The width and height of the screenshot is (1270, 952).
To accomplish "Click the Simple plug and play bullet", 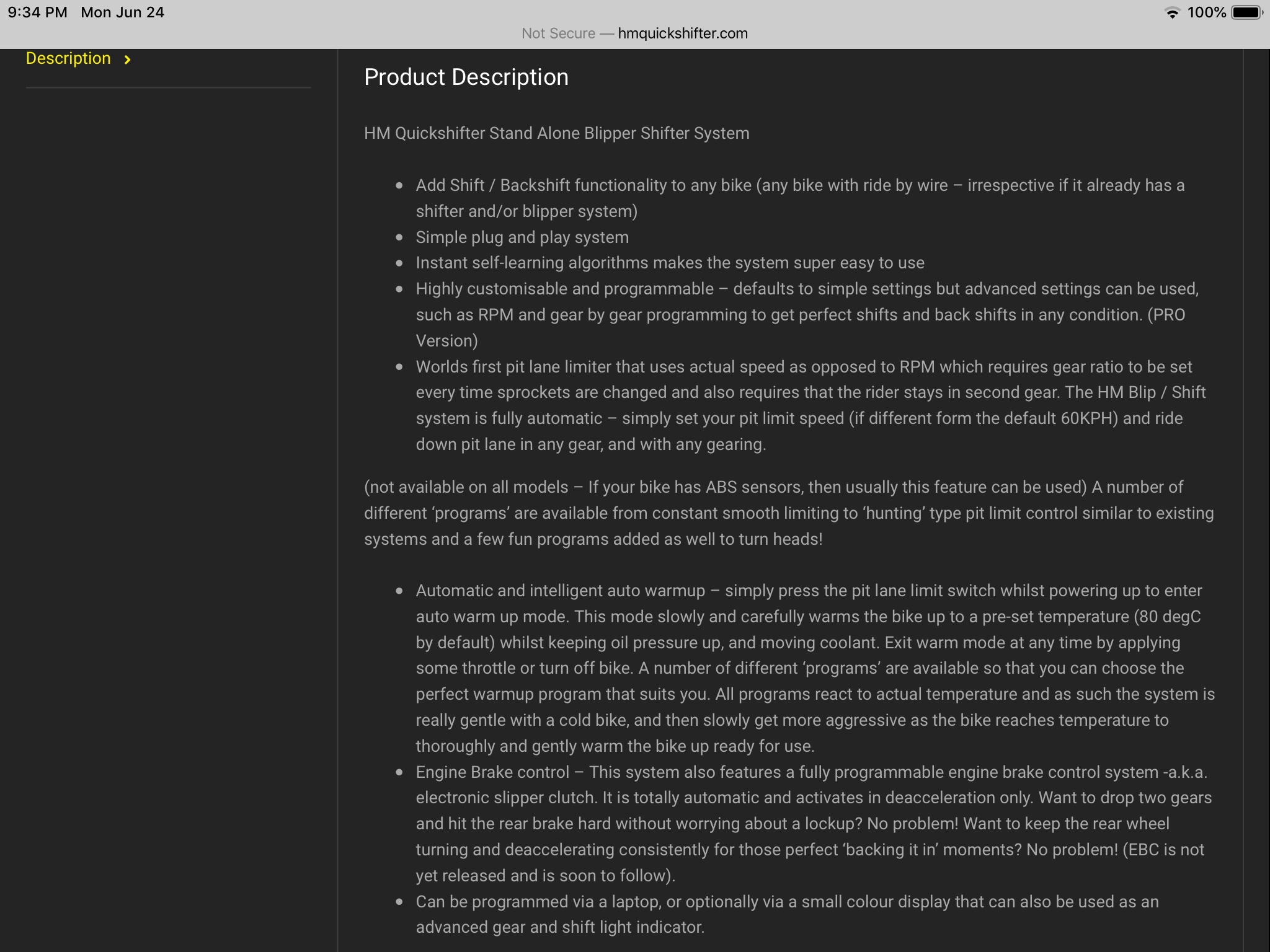I will click(x=522, y=237).
